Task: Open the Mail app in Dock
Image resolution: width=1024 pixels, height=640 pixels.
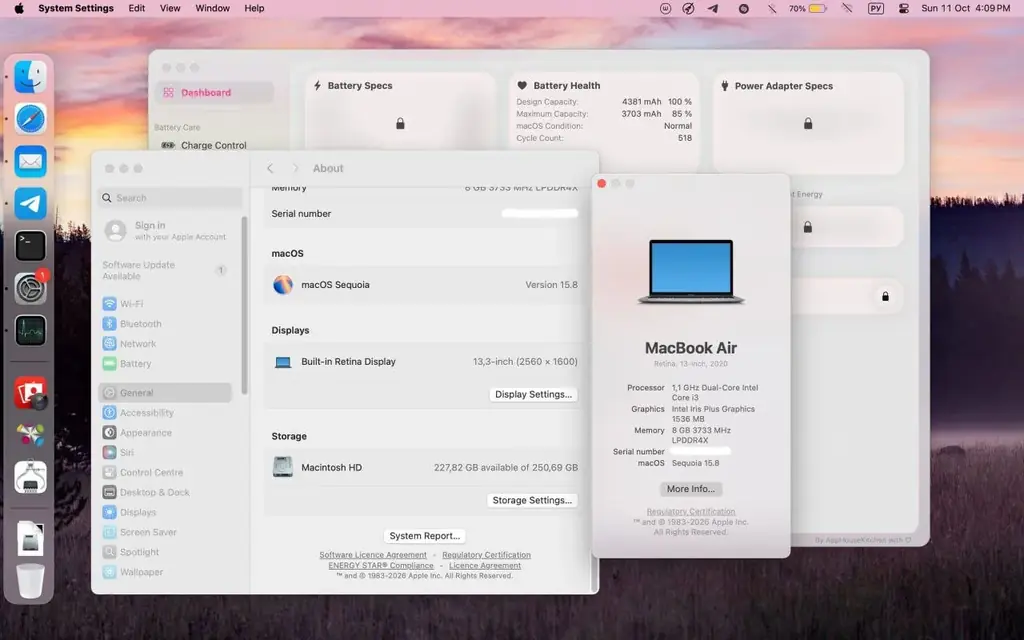Action: click(30, 161)
